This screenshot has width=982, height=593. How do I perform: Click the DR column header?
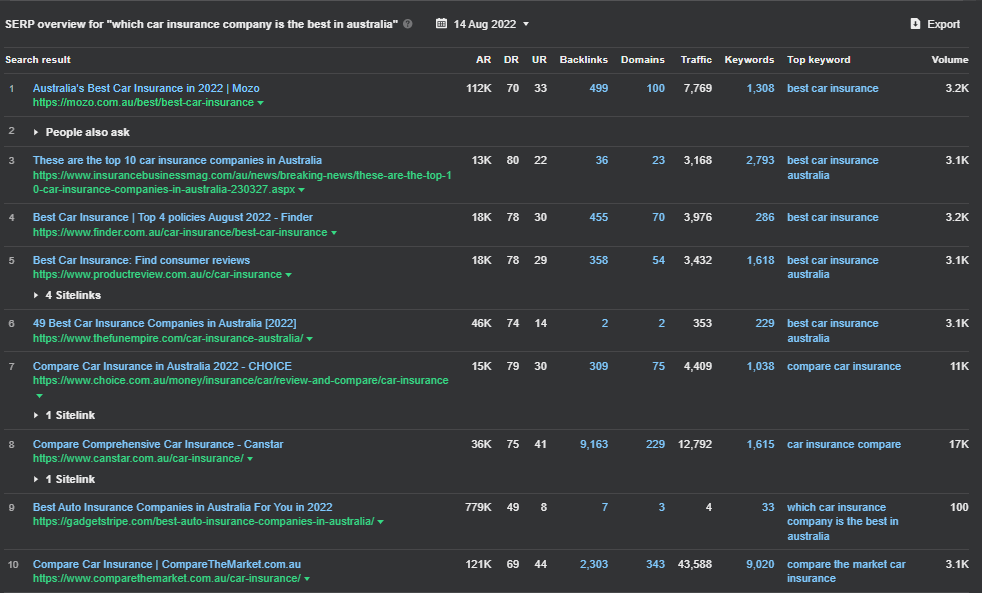coord(511,59)
